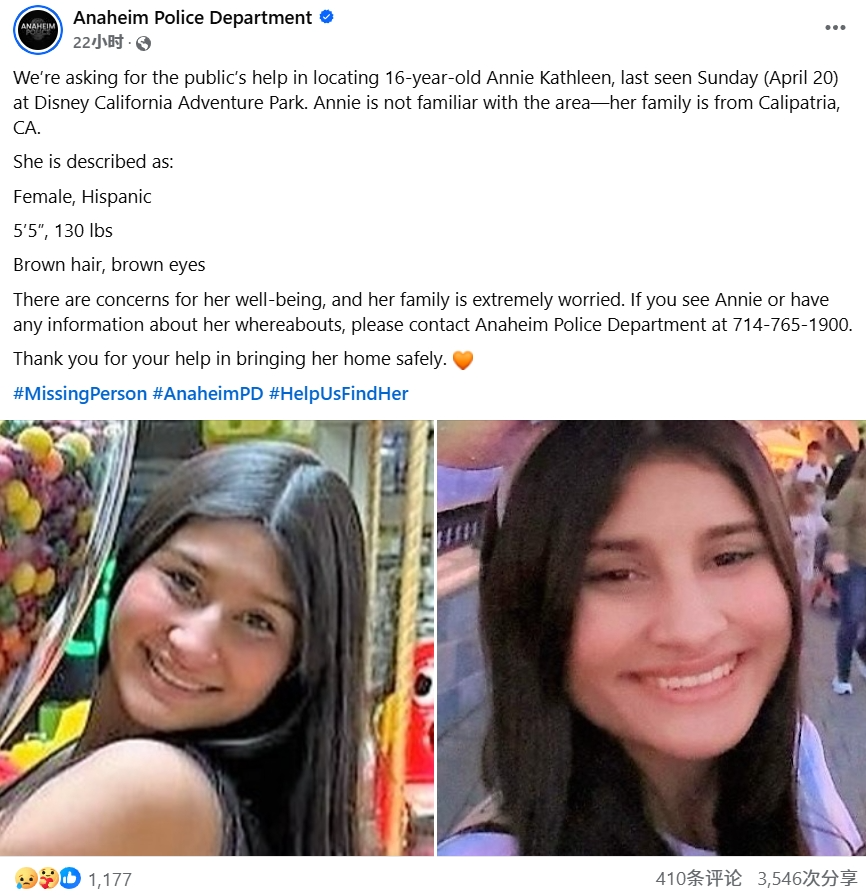Follow the #AnaheimPD hashtag
This screenshot has height=895, width=866.
[208, 394]
